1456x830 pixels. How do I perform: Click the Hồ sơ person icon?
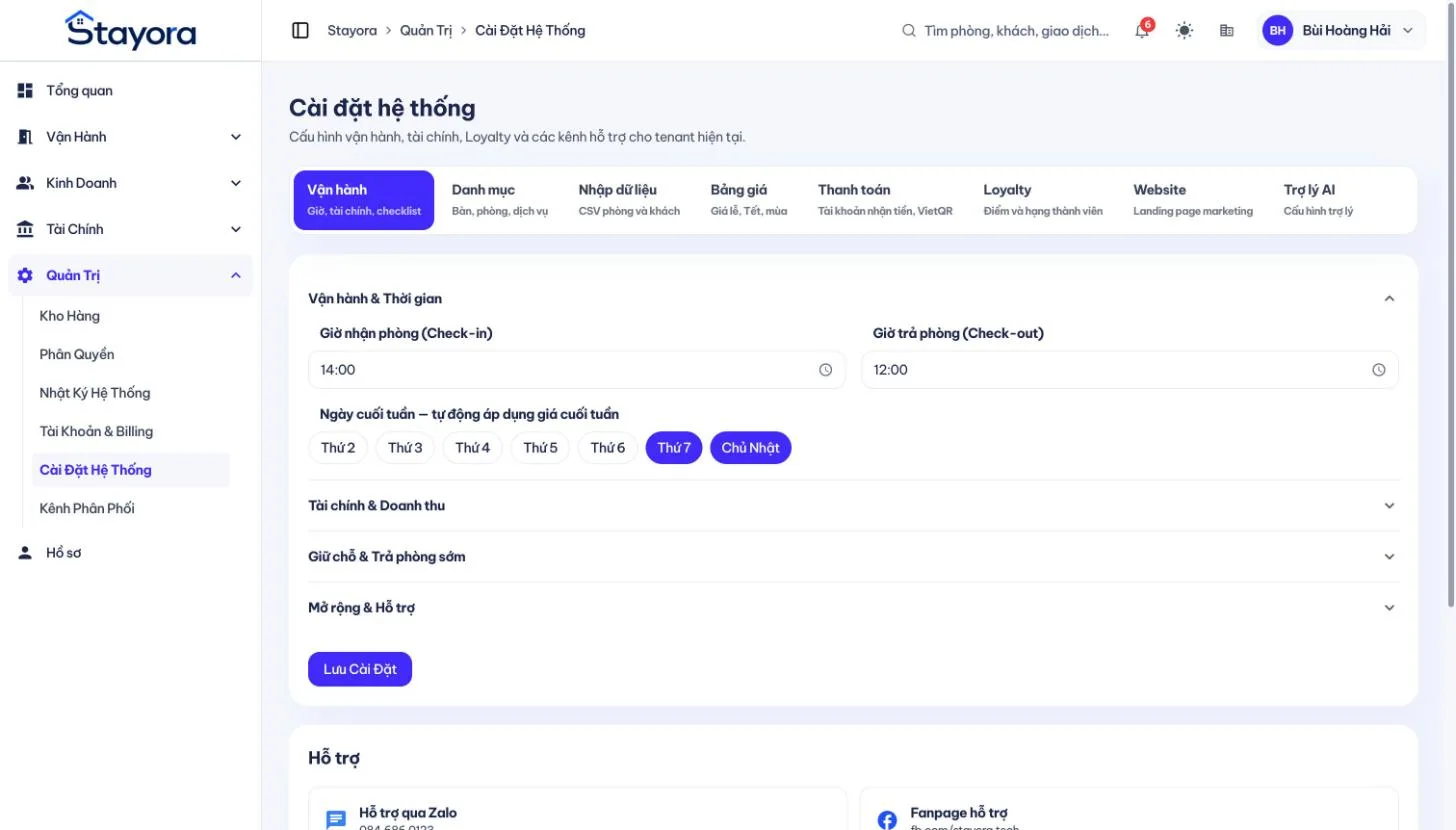[x=25, y=553]
